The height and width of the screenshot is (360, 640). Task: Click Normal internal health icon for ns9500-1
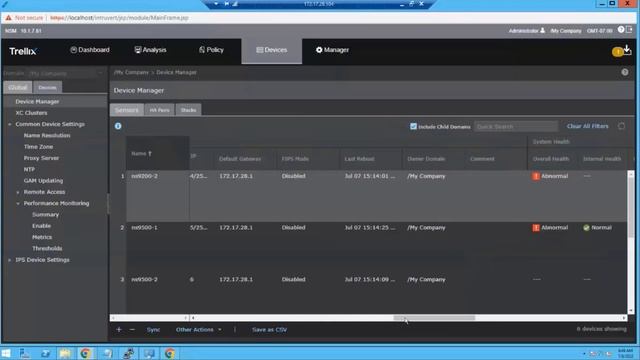point(586,228)
